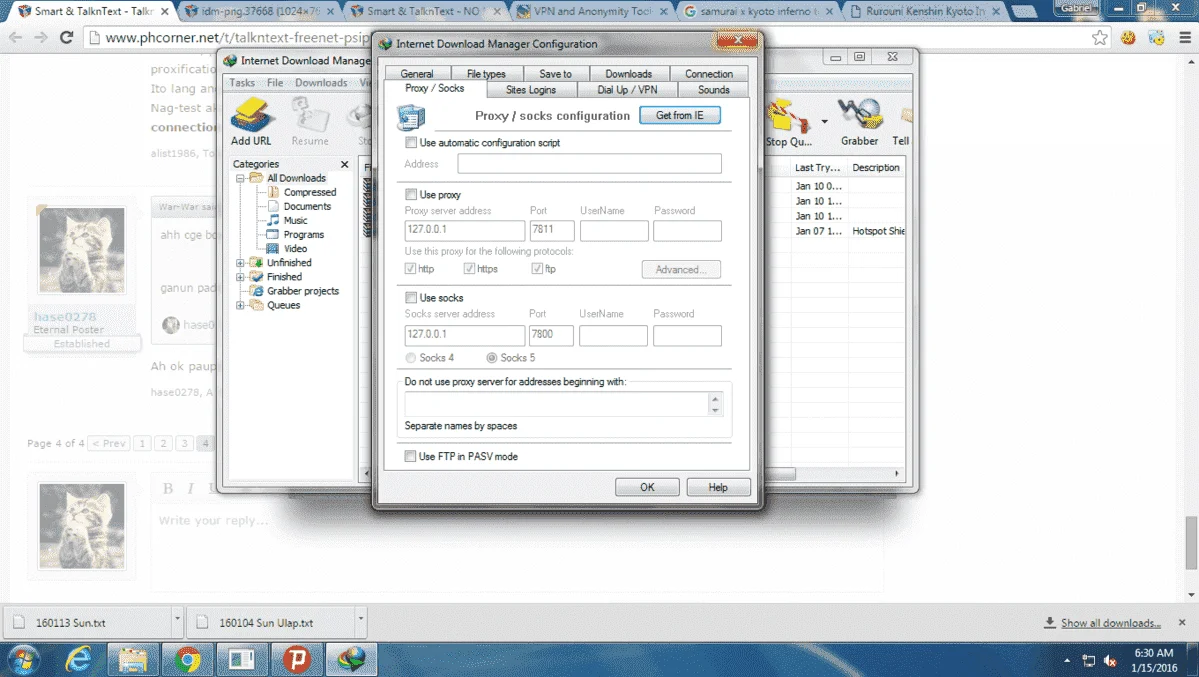Enable Use socks checkbox

click(411, 298)
